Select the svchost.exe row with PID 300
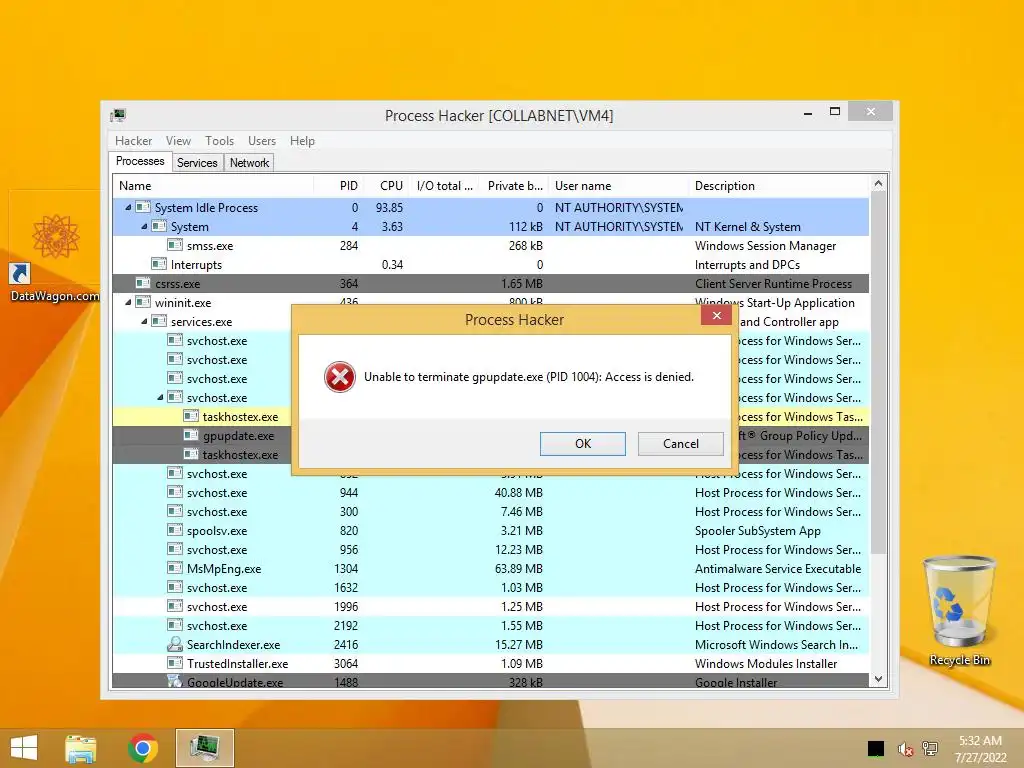 coord(490,511)
